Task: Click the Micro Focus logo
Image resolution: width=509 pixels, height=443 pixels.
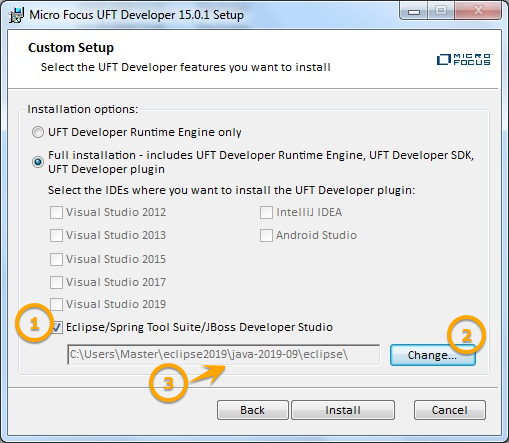Action: [464, 60]
